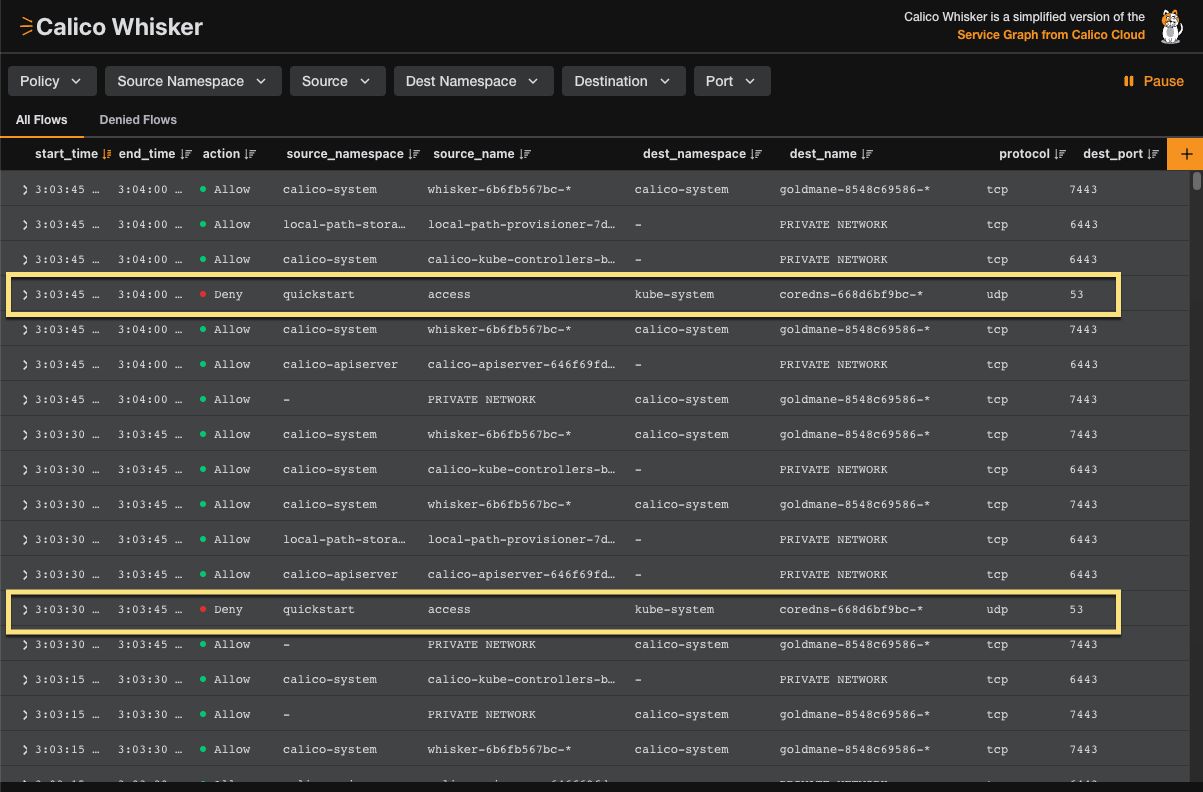Open the Policy filter dropdown
This screenshot has width=1203, height=792.
click(52, 81)
